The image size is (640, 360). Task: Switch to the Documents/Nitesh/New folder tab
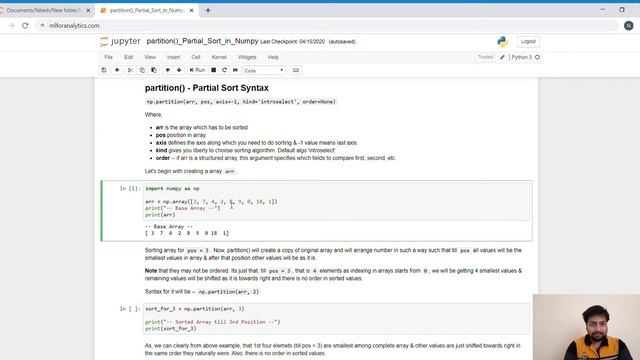[x=44, y=10]
